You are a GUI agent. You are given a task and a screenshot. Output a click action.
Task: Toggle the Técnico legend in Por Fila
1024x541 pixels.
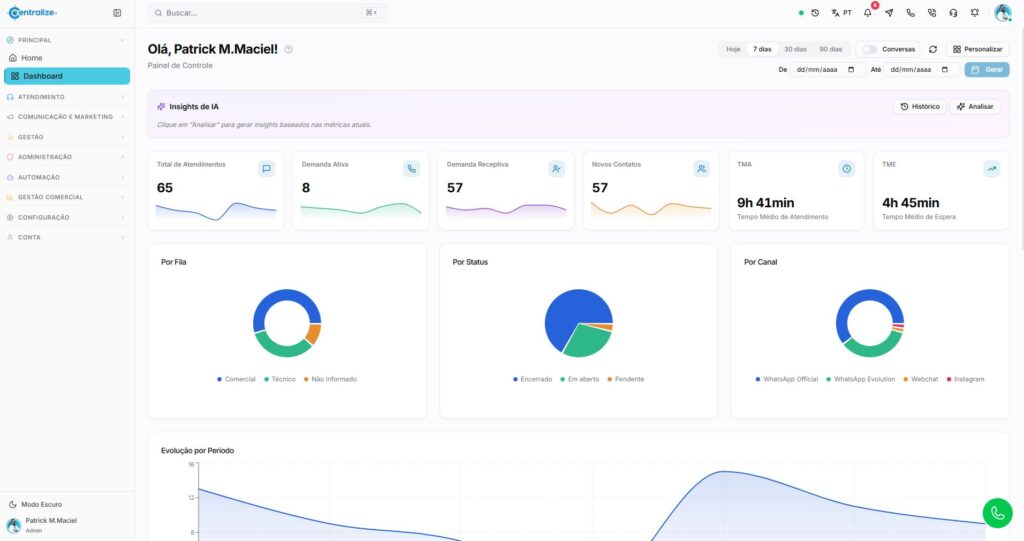[x=280, y=379]
